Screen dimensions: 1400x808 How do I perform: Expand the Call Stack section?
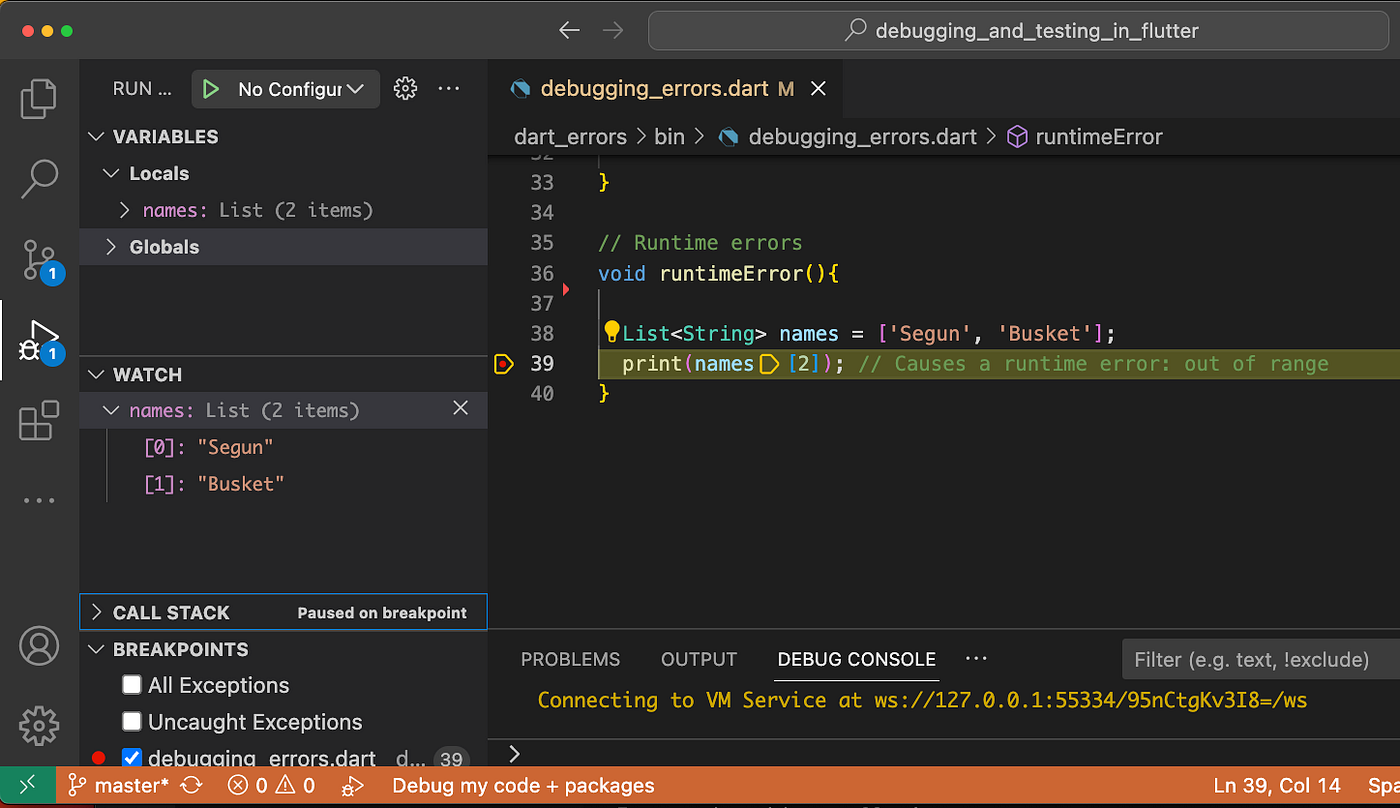(170, 613)
